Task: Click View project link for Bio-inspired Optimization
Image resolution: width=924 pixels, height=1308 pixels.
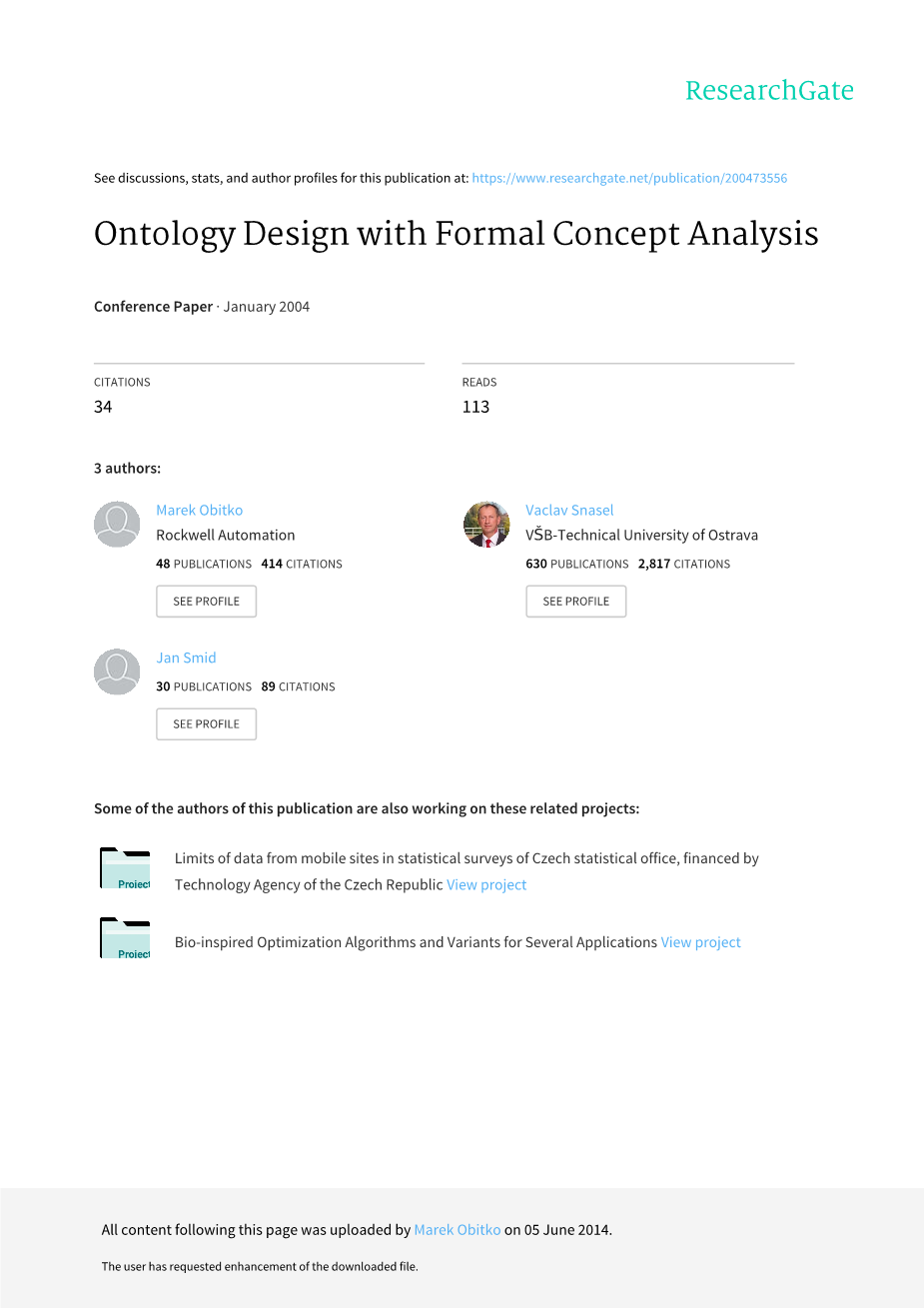Action: coord(700,942)
